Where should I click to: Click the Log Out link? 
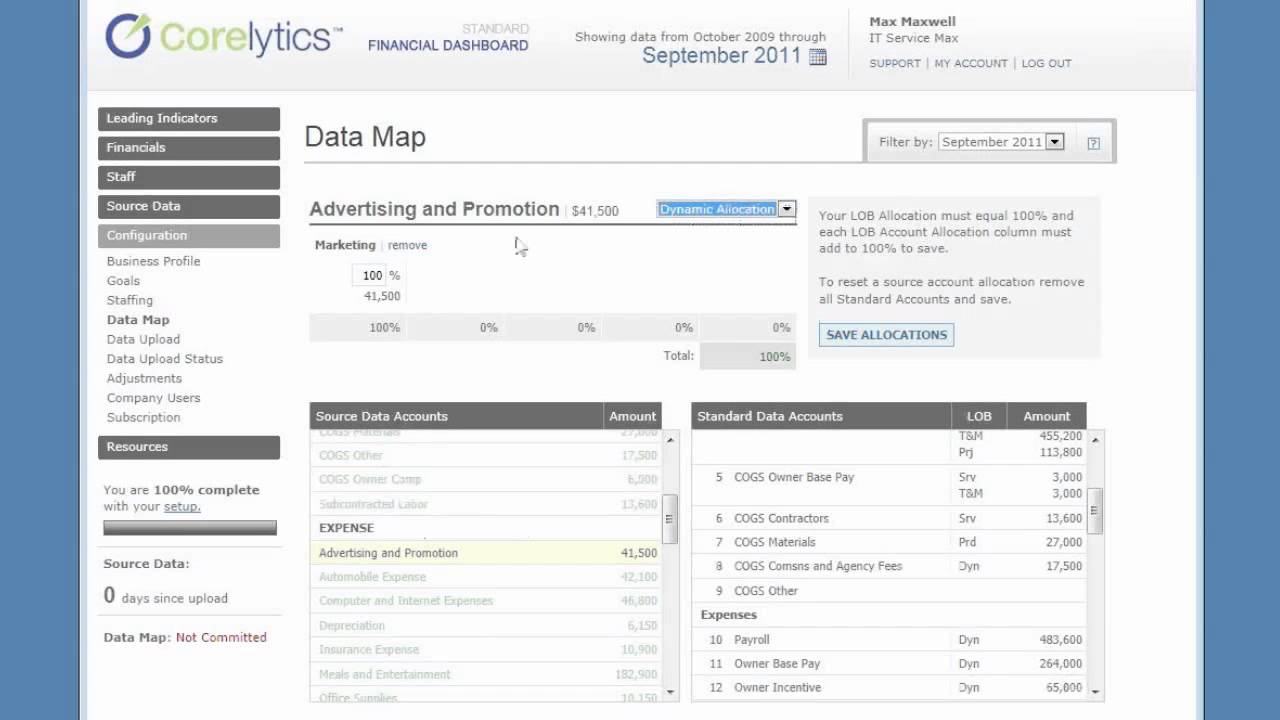pos(1046,63)
